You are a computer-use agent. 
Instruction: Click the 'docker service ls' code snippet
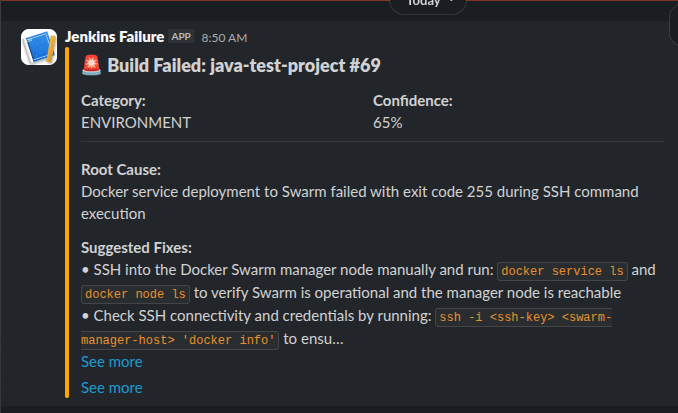[563, 271]
